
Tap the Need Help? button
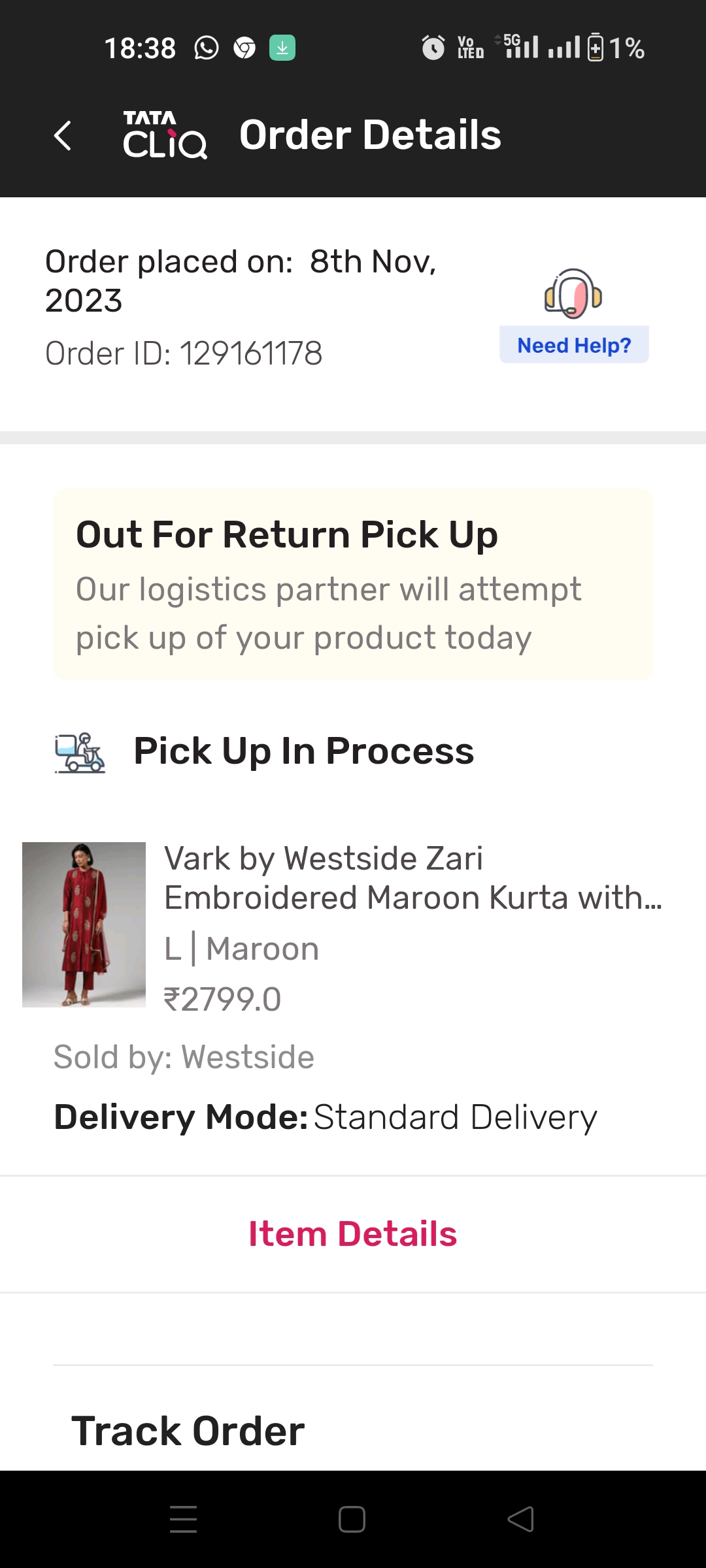click(x=574, y=345)
